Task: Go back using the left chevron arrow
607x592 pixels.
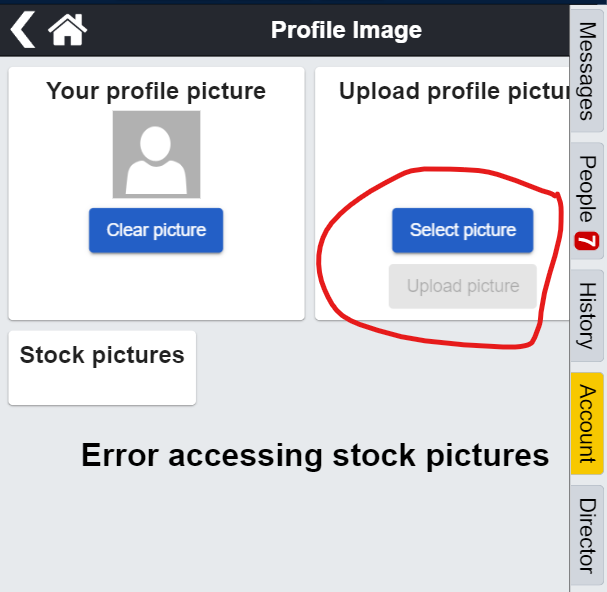Action: (22, 30)
